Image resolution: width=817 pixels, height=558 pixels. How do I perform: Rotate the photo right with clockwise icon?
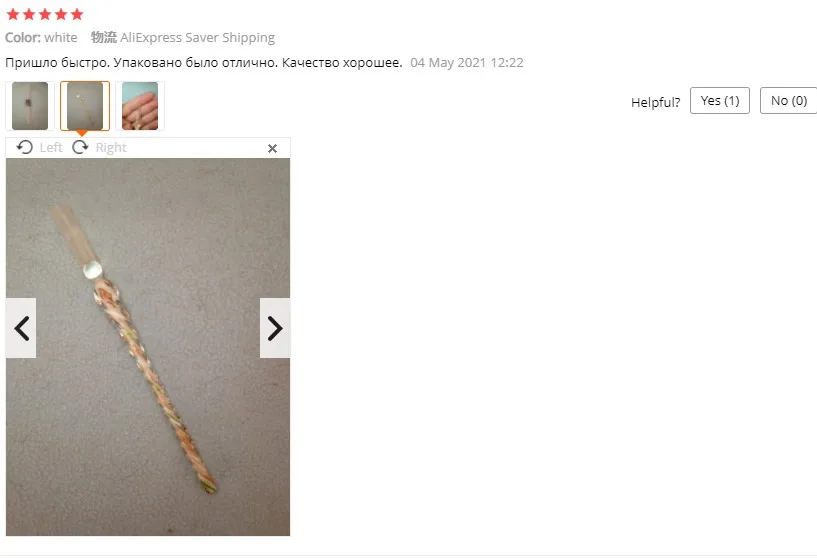pyautogui.click(x=80, y=147)
